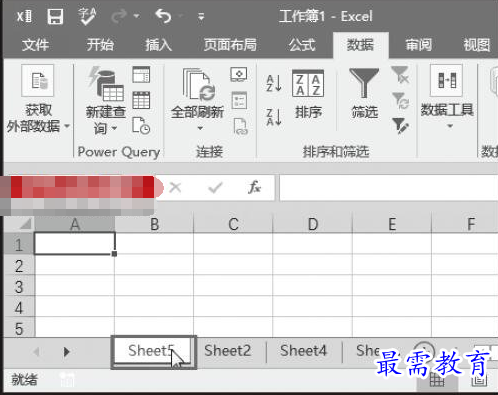This screenshot has height=395, width=498.
Task: Switch to the 审阅 ribbon tab
Action: pyautogui.click(x=418, y=45)
